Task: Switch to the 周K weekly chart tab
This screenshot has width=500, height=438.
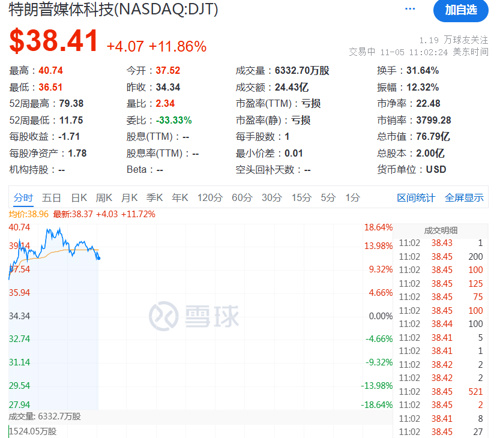Action: pos(104,198)
